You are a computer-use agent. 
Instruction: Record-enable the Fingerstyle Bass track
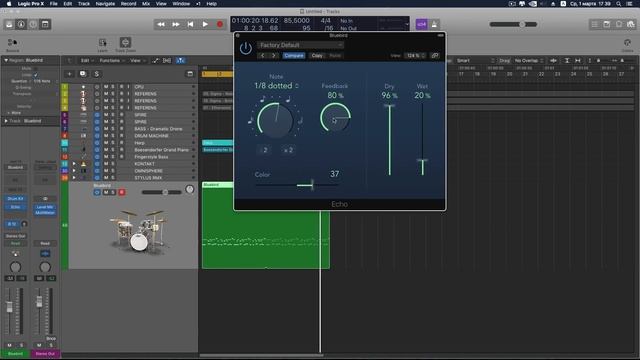pyautogui.click(x=121, y=157)
